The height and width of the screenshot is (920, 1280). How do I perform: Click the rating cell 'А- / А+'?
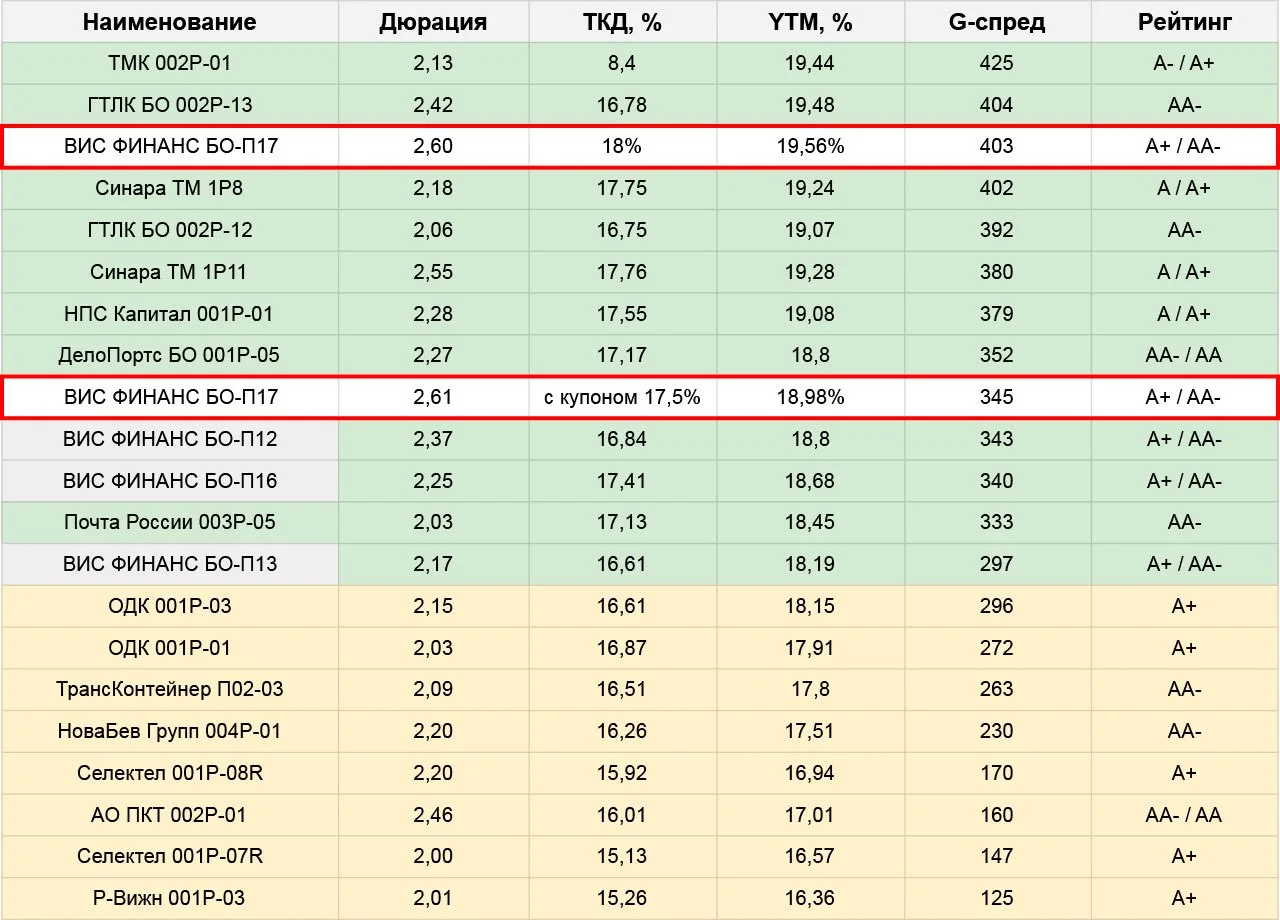[1185, 63]
